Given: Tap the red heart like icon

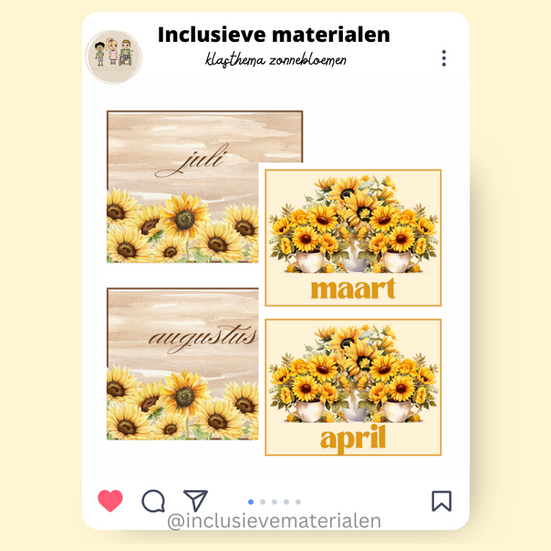Looking at the screenshot, I should (x=110, y=500).
